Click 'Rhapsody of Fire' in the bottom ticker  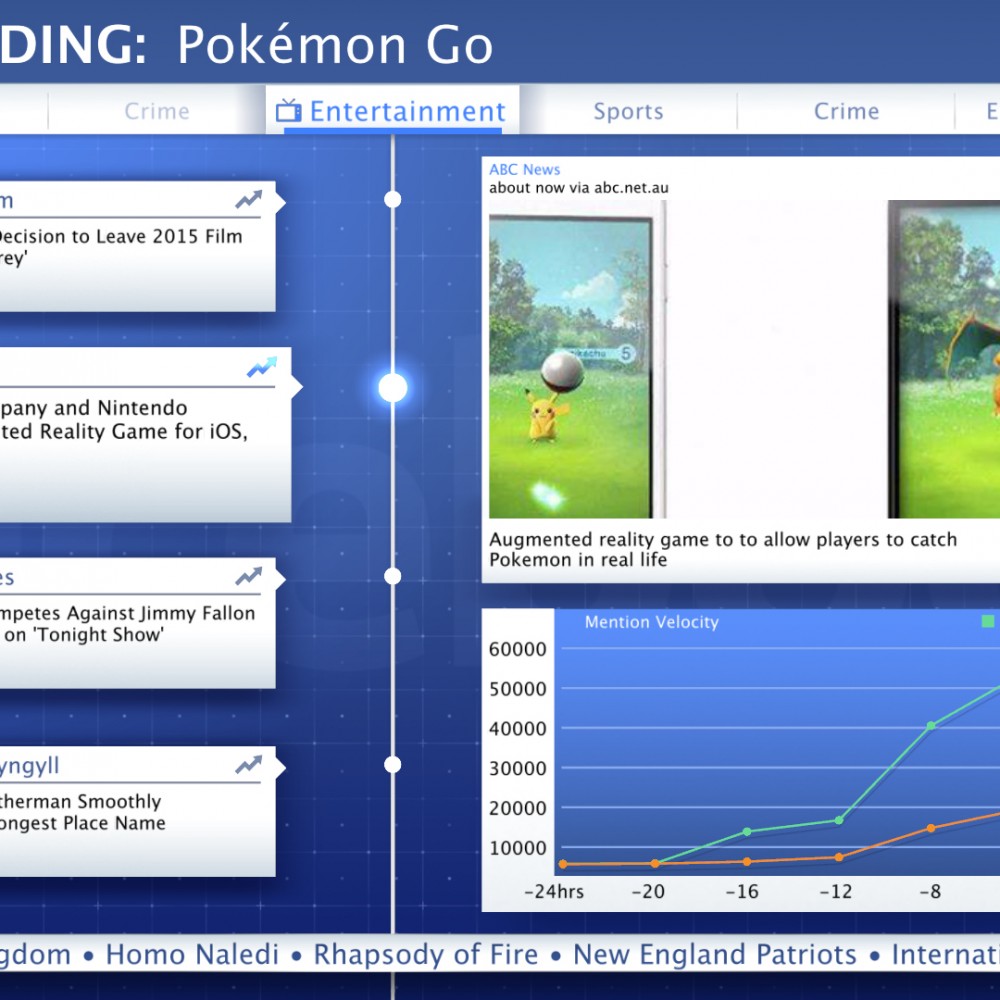(x=425, y=954)
